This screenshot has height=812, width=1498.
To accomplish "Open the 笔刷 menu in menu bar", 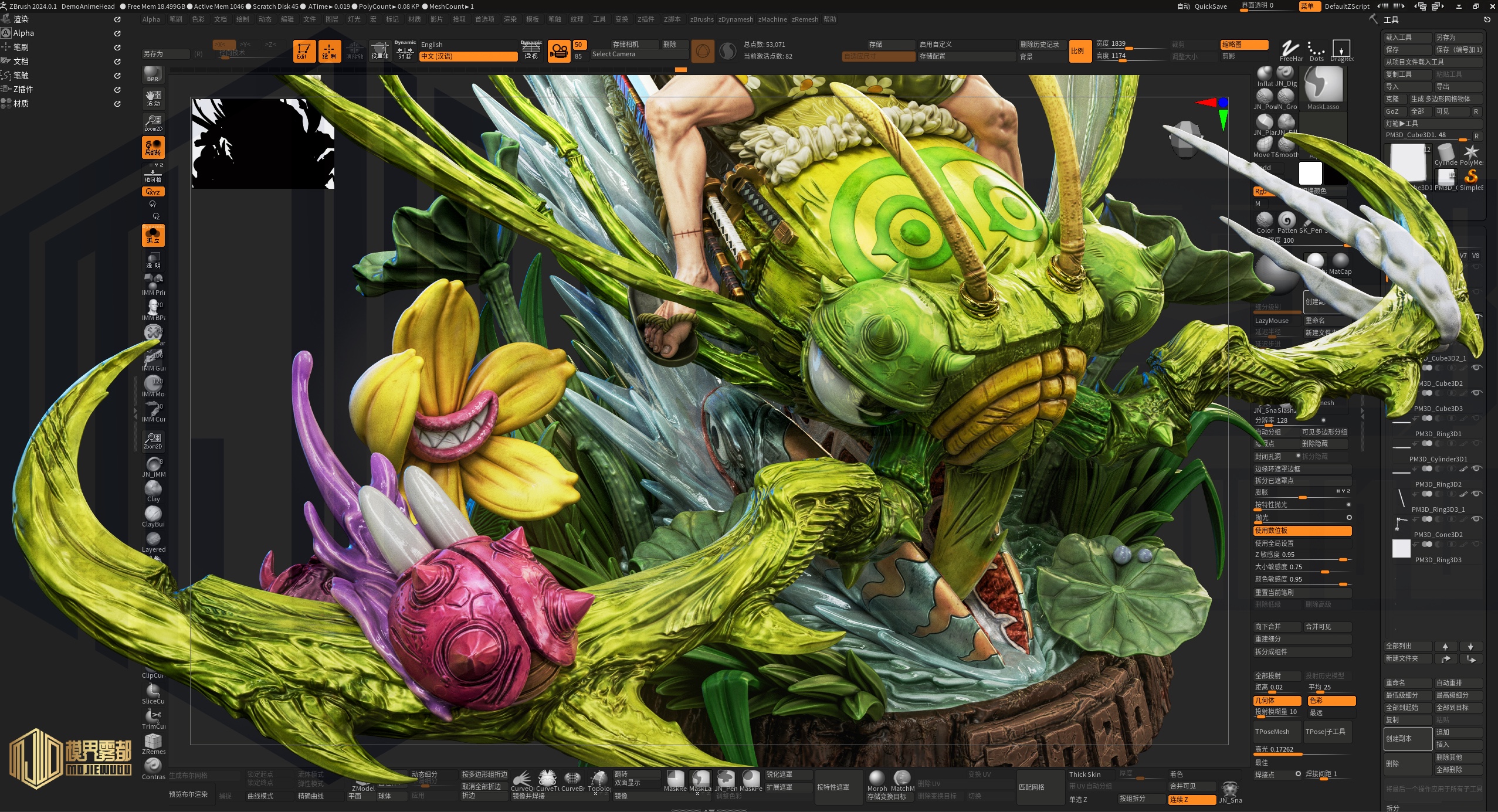I will (x=175, y=19).
